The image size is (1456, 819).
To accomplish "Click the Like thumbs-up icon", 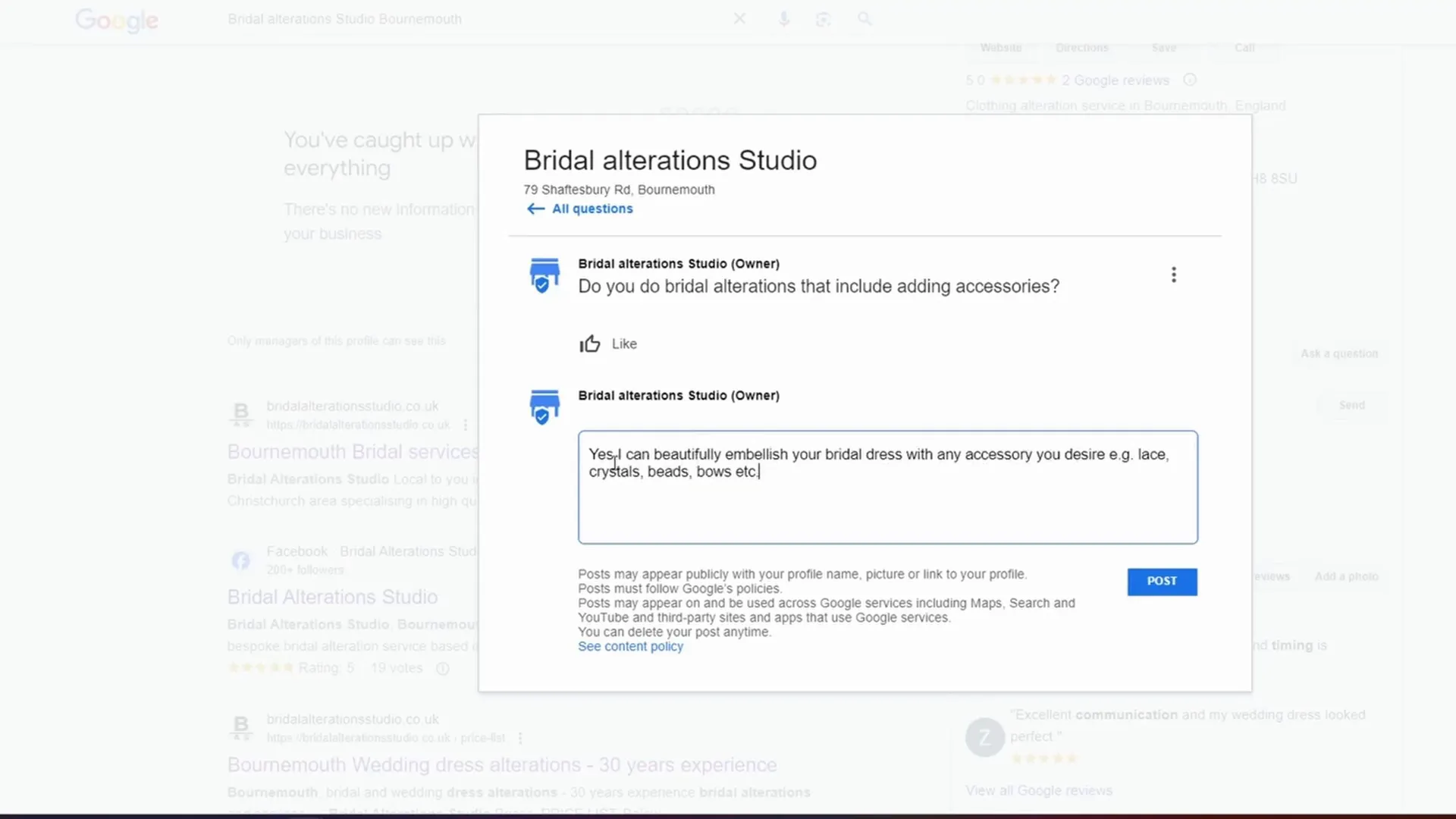I will pos(589,344).
